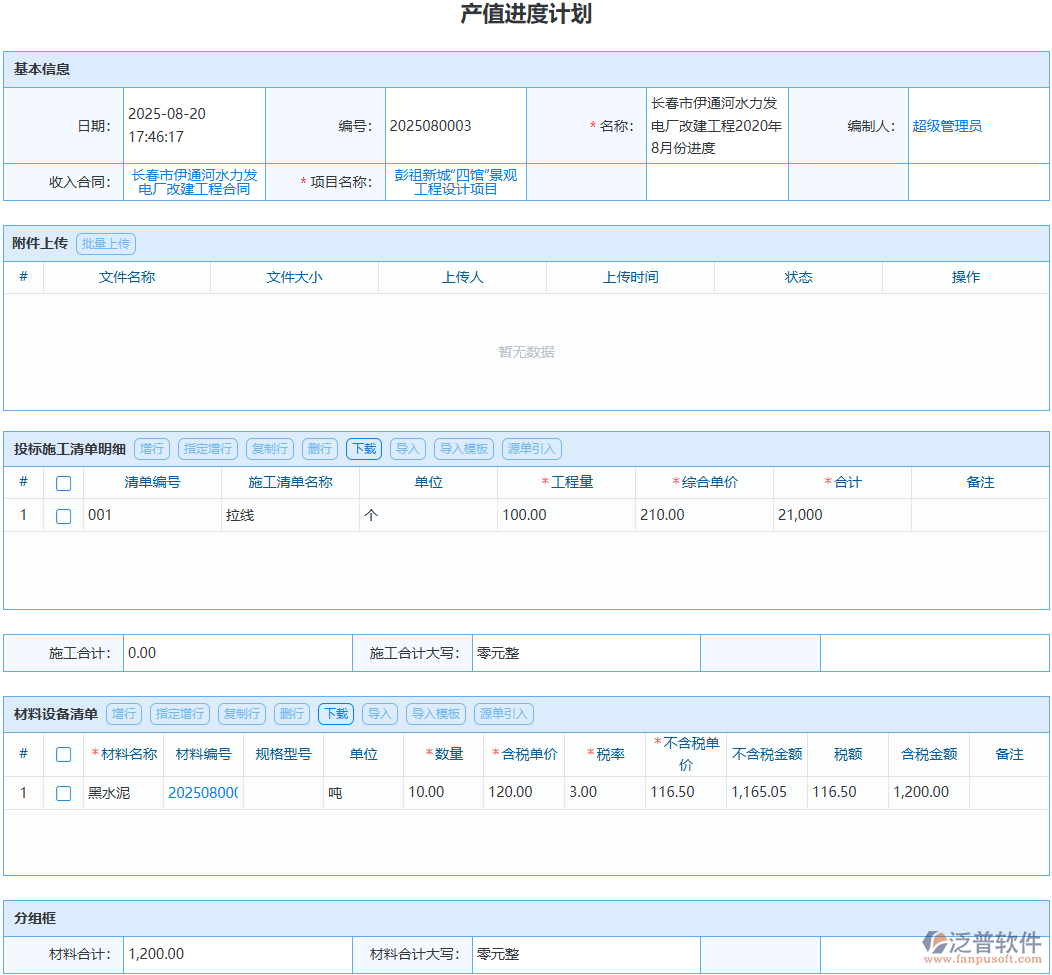Screen dimensions: 1052x975
Task: Toggle the select-all checkbox in 投标施工清单明细
Action: tap(63, 482)
